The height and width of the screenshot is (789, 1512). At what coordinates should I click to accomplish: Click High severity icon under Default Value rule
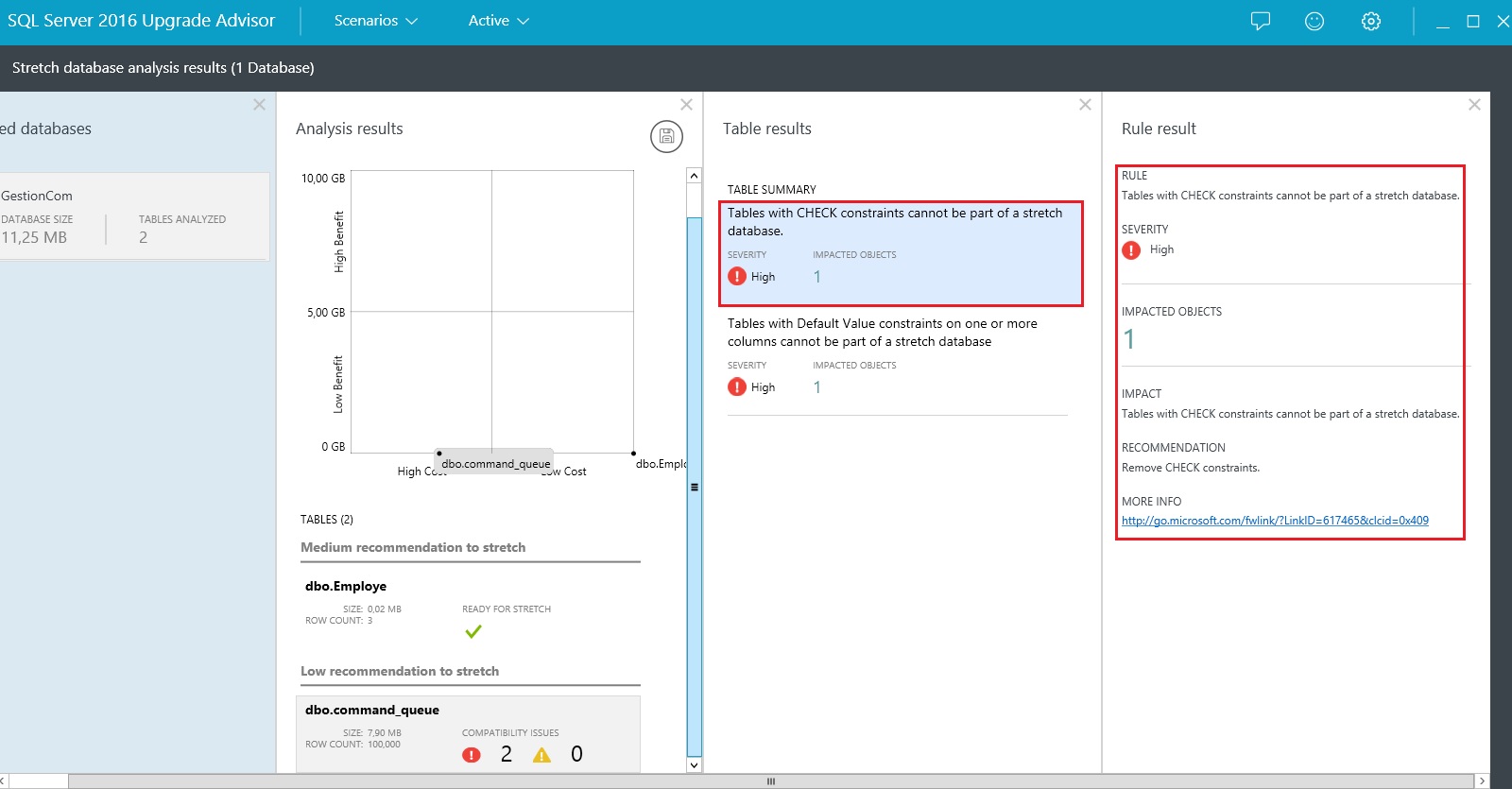coord(737,386)
